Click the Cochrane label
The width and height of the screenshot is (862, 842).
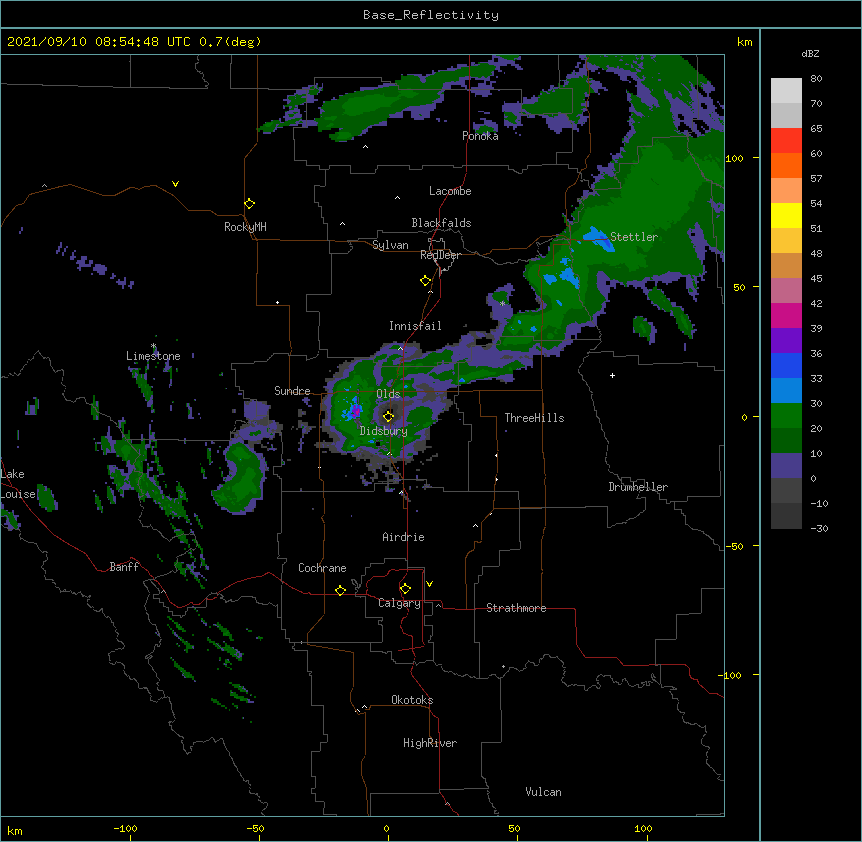[x=322, y=568]
